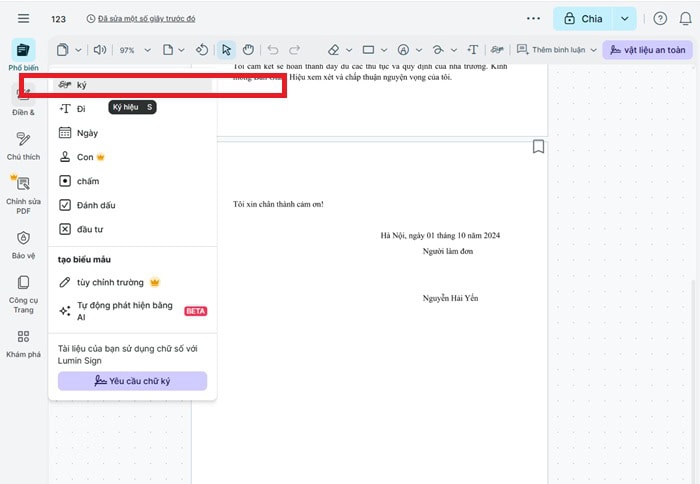700x484 pixels.
Task: Click the undo arrow in toolbar
Action: point(273,49)
